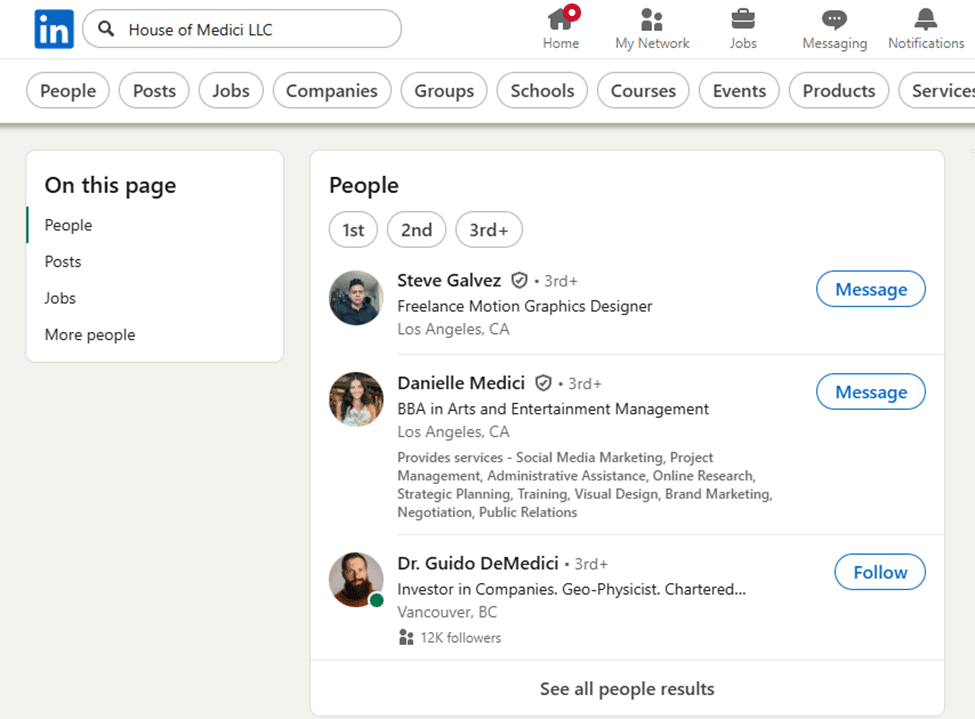
Task: Click Steve Galvez's verified badge icon
Action: (x=520, y=280)
